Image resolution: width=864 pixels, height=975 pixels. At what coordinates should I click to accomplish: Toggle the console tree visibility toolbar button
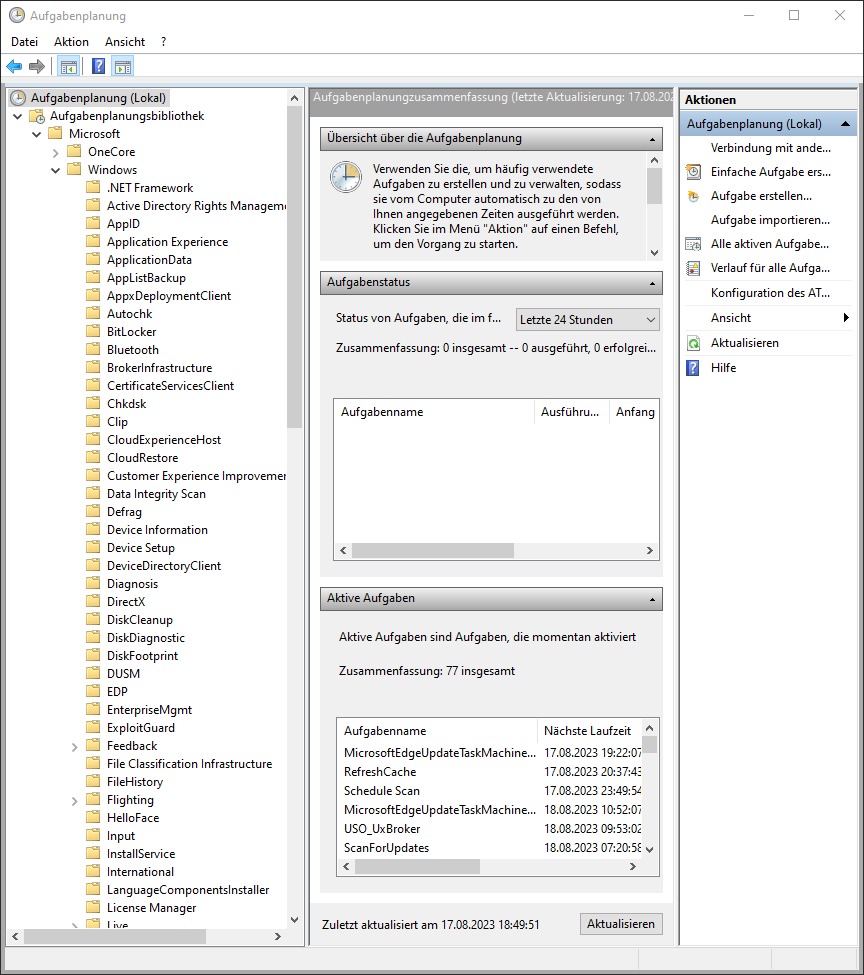click(x=67, y=66)
